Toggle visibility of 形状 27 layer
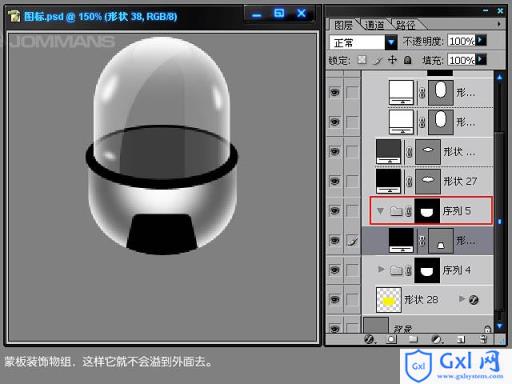Viewport: 512px width, 384px height. 335,181
